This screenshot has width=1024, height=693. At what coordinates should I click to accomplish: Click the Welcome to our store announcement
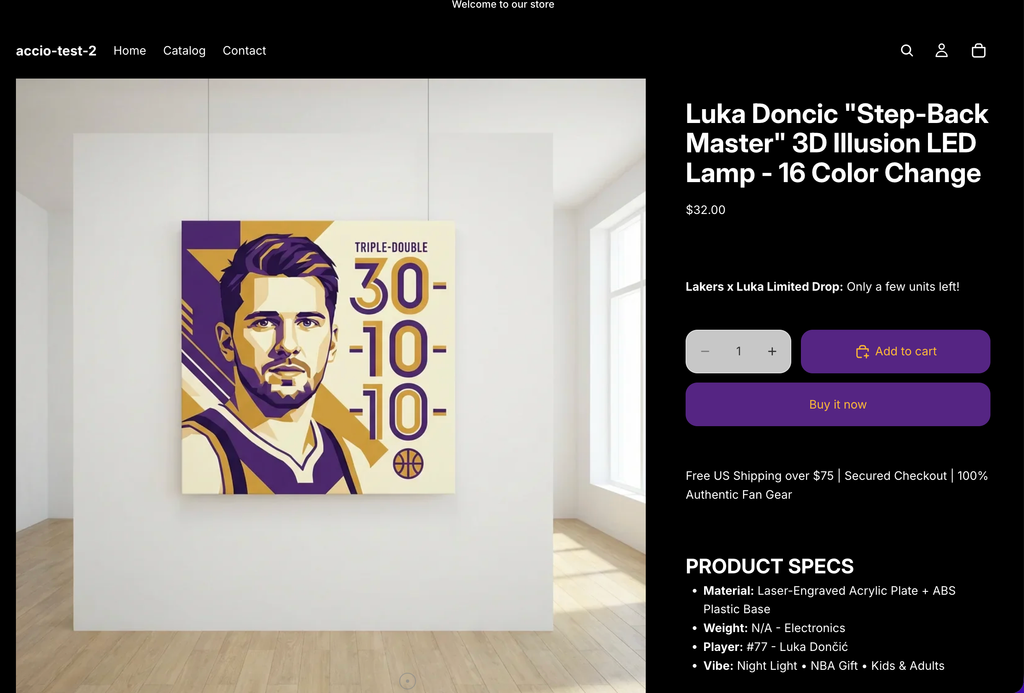tap(503, 5)
